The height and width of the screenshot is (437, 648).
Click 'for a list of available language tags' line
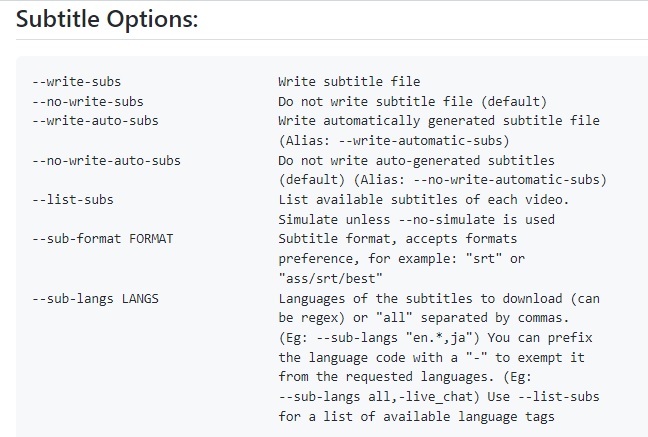(x=416, y=416)
